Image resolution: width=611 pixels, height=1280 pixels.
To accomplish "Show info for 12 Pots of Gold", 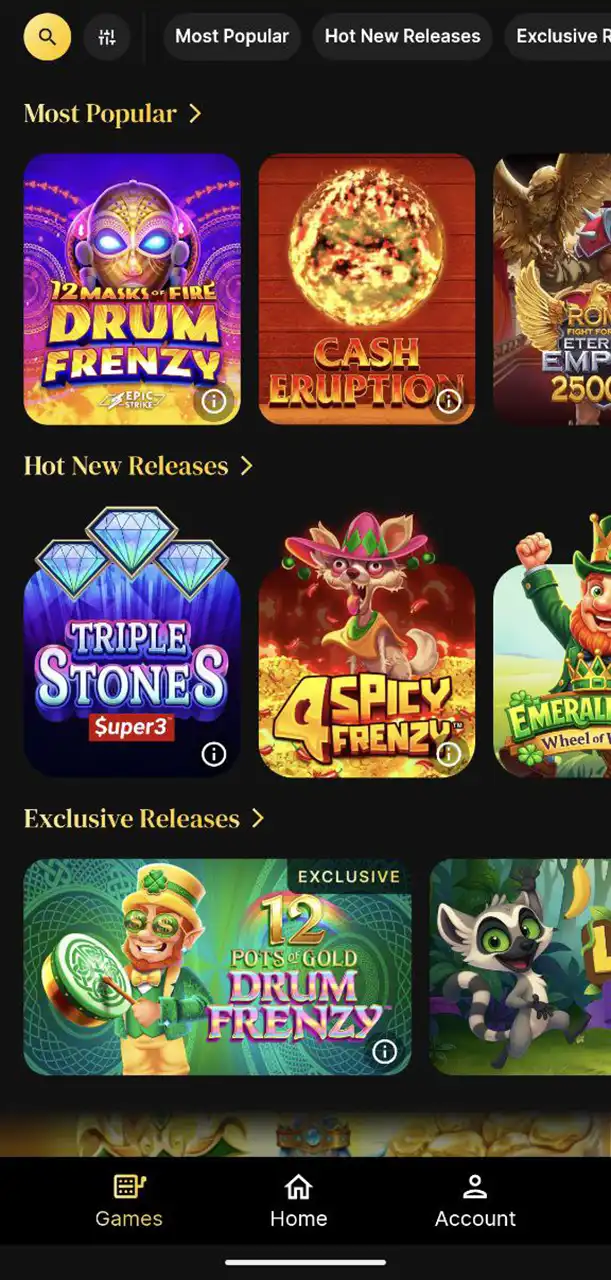I will click(x=384, y=1051).
